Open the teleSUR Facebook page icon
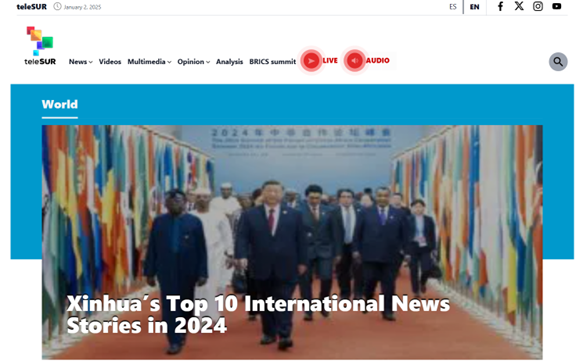The height and width of the screenshot is (361, 583). [x=500, y=6]
